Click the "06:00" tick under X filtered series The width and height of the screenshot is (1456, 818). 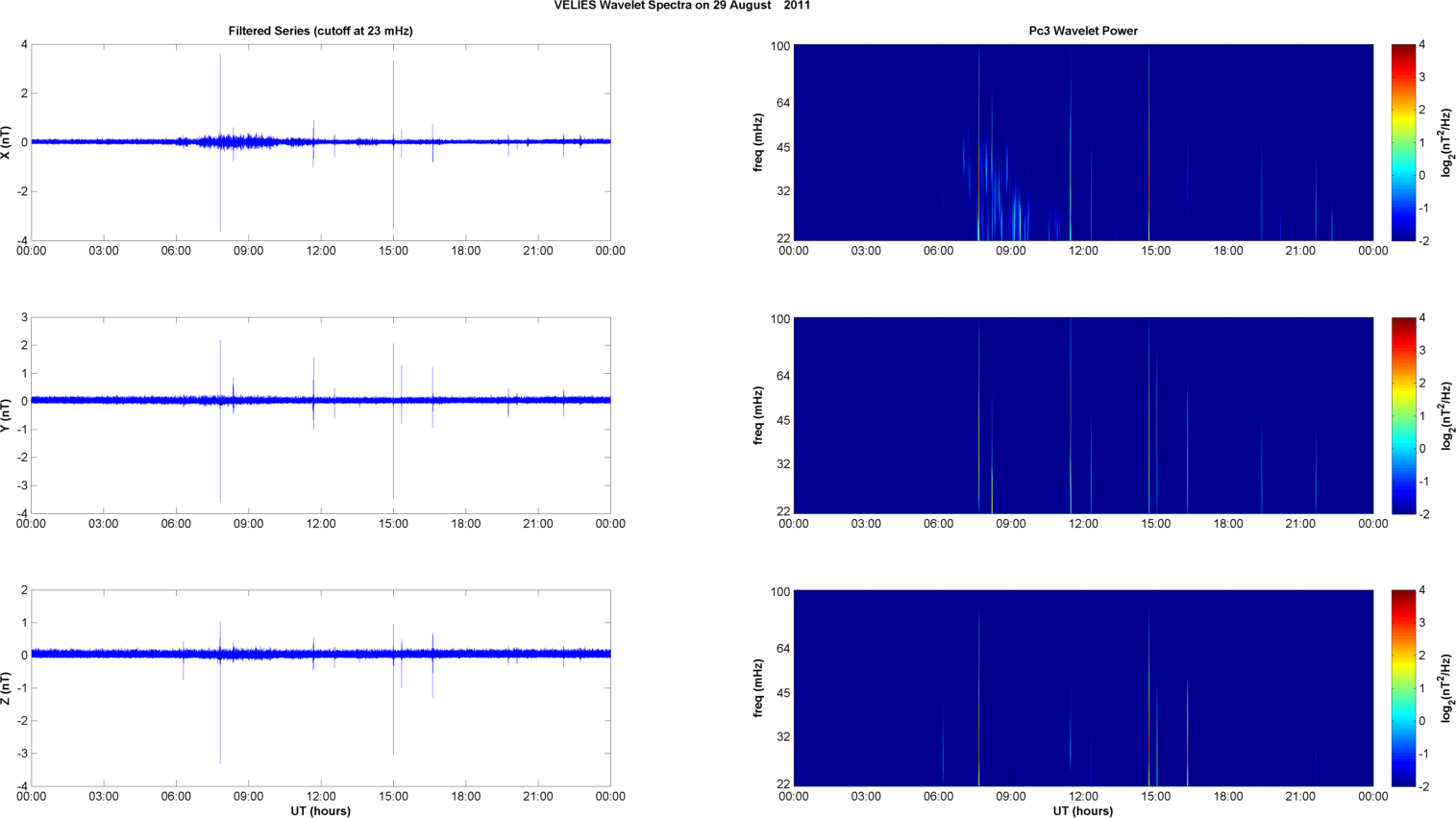click(x=176, y=251)
